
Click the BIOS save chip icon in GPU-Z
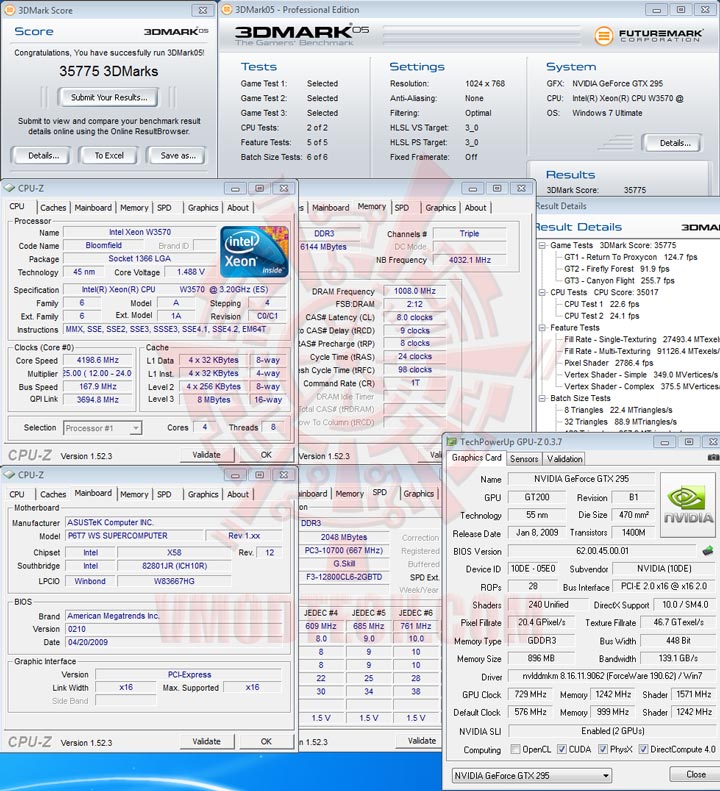[707, 551]
